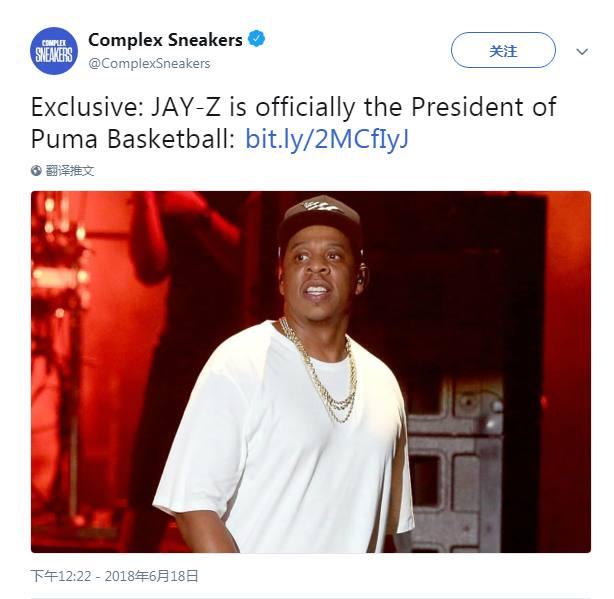Expand the tweet options chevron
The width and height of the screenshot is (614, 599).
pyautogui.click(x=582, y=51)
